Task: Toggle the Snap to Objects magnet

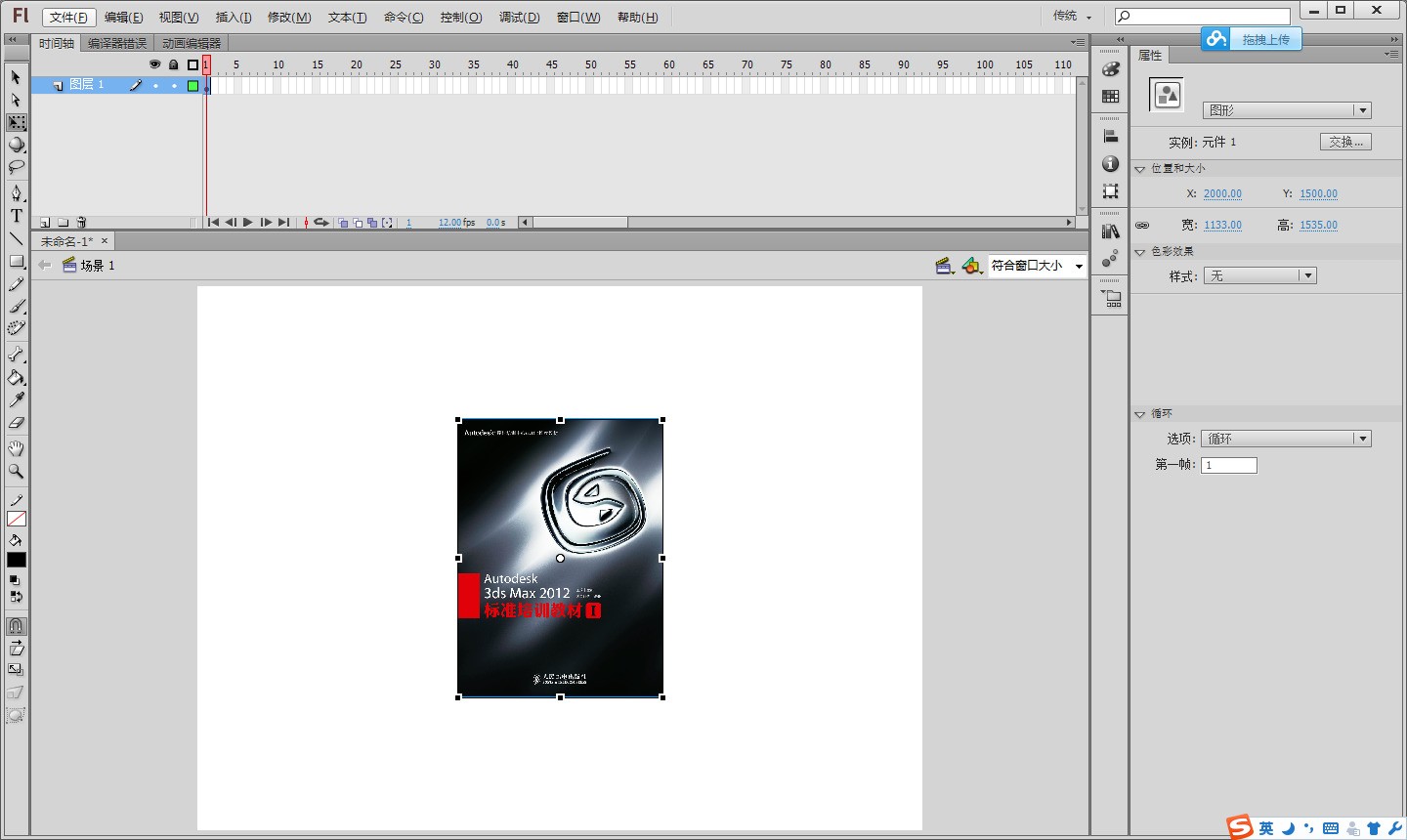Action: 17,626
